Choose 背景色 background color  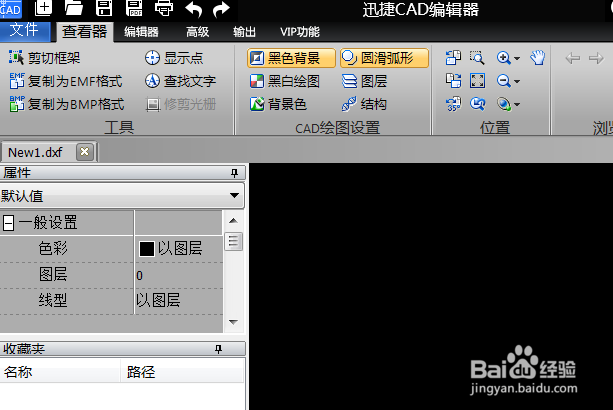[278, 104]
